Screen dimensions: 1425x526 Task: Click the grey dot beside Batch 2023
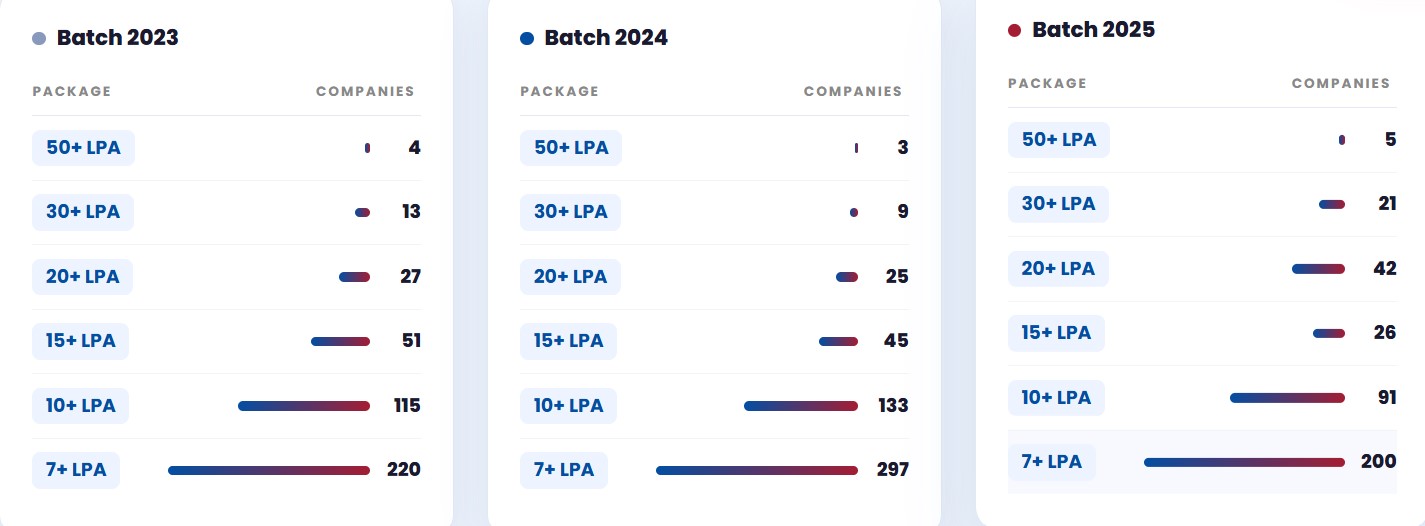(39, 39)
